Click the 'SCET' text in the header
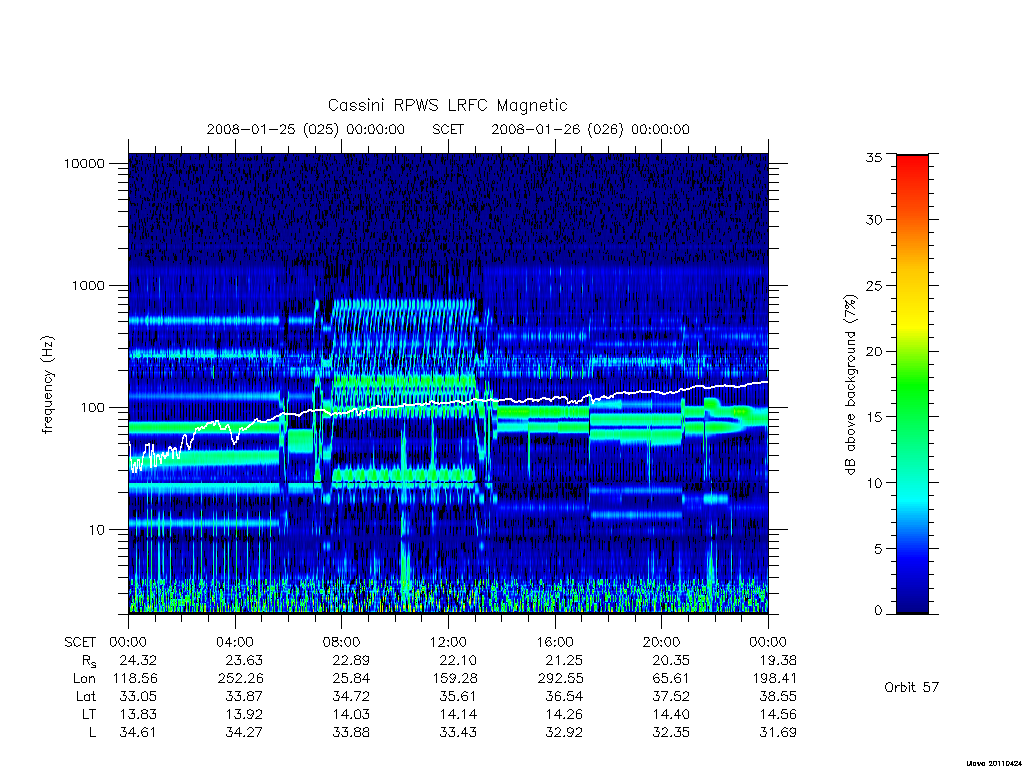Image resolution: width=1024 pixels, height=768 pixels. (x=448, y=129)
